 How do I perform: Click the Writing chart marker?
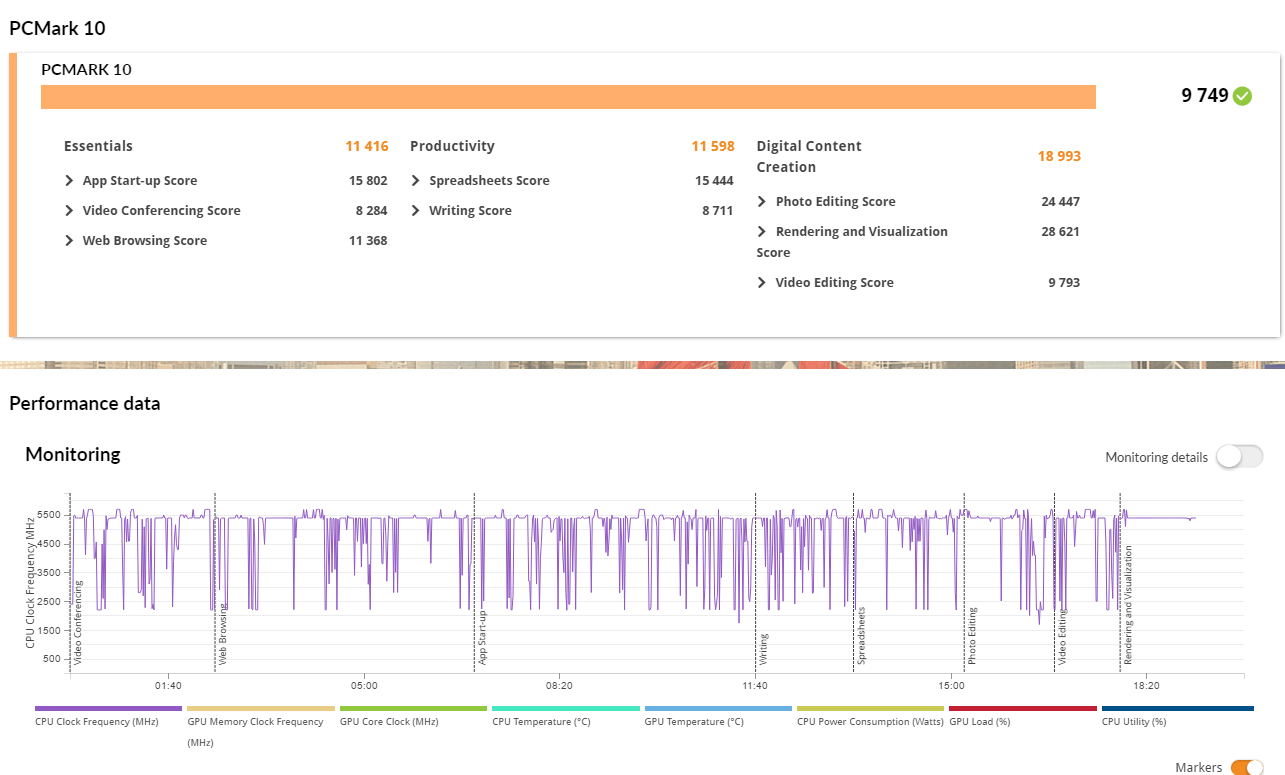(764, 650)
